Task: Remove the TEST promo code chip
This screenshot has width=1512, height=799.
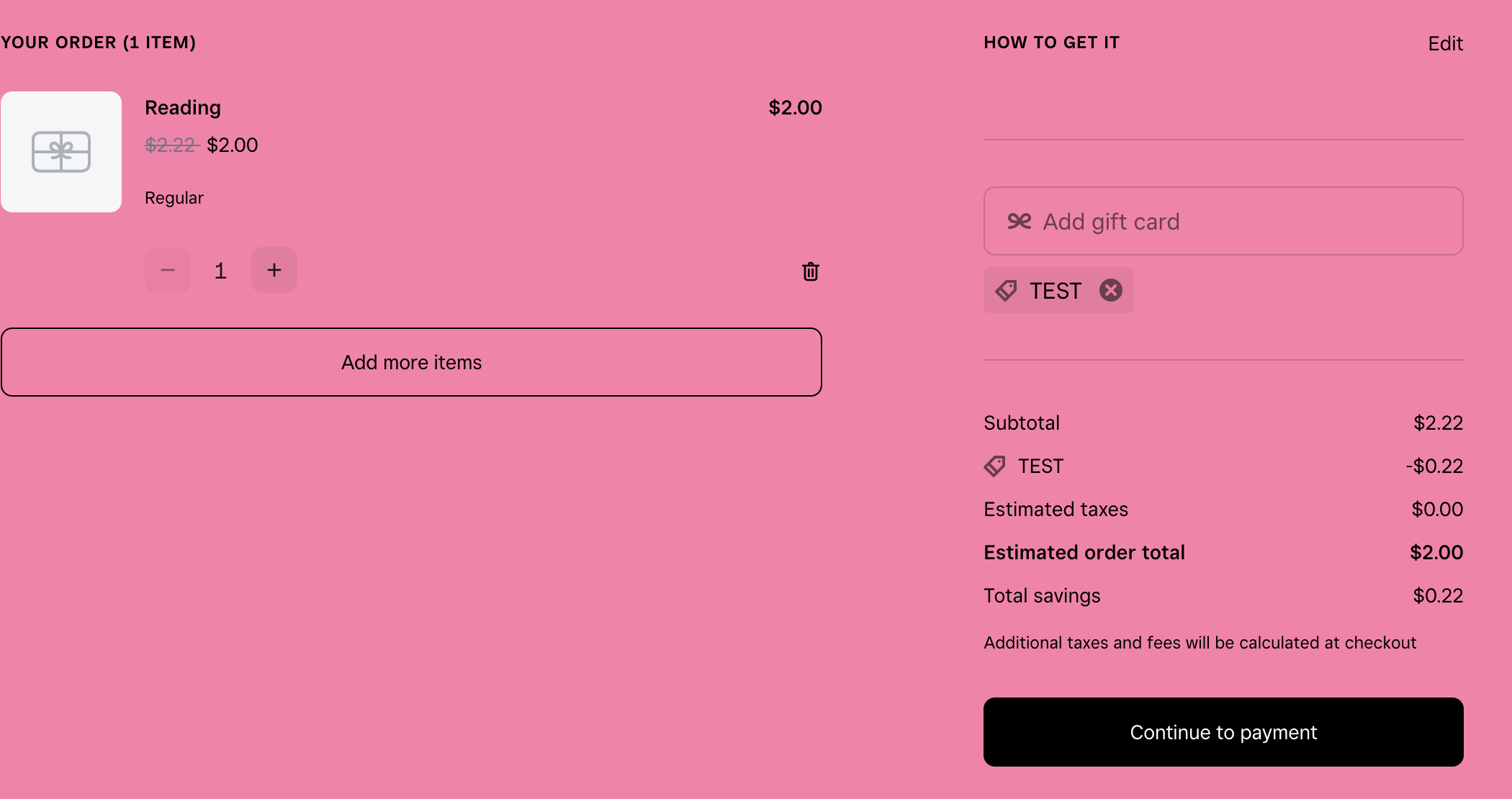Action: (1111, 290)
